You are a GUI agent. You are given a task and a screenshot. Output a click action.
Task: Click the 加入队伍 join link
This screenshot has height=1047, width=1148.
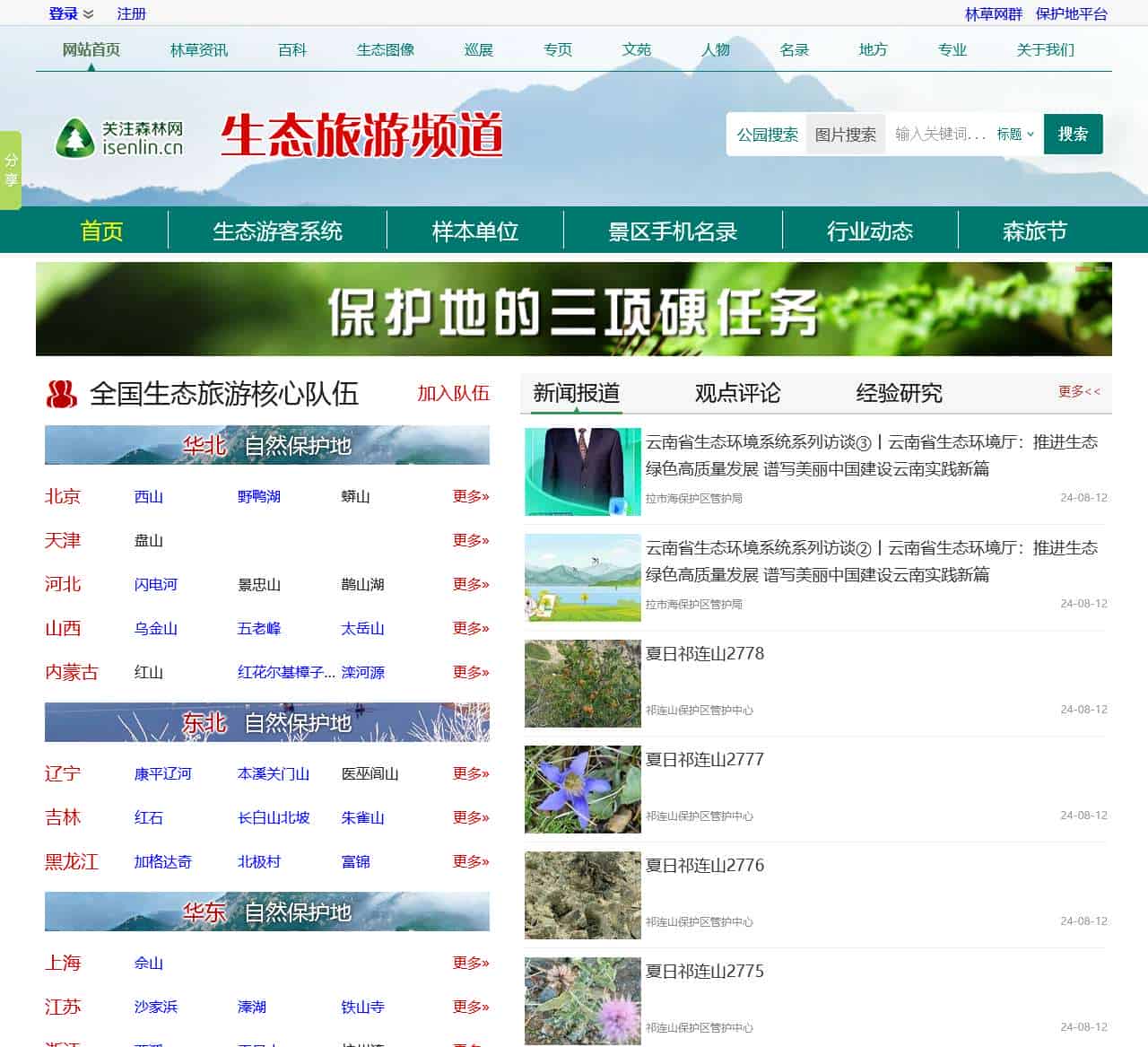(452, 395)
